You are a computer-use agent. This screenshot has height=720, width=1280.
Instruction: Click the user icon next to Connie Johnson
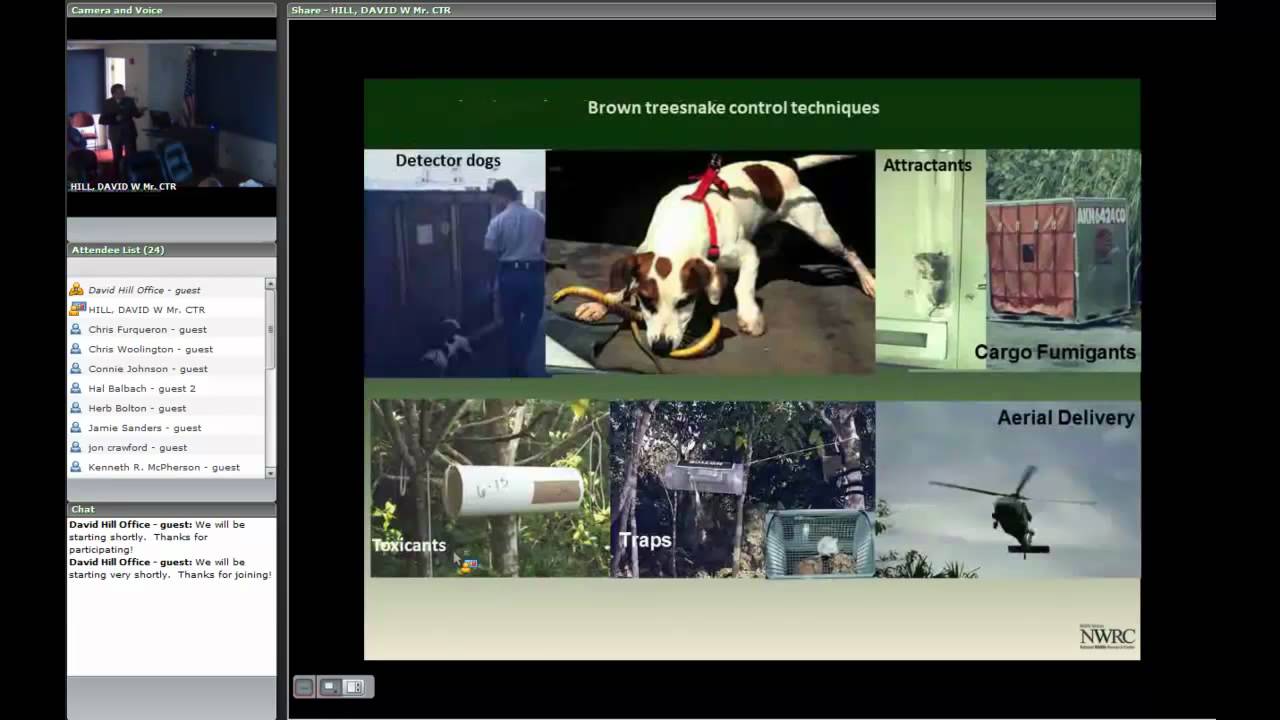[x=76, y=369]
